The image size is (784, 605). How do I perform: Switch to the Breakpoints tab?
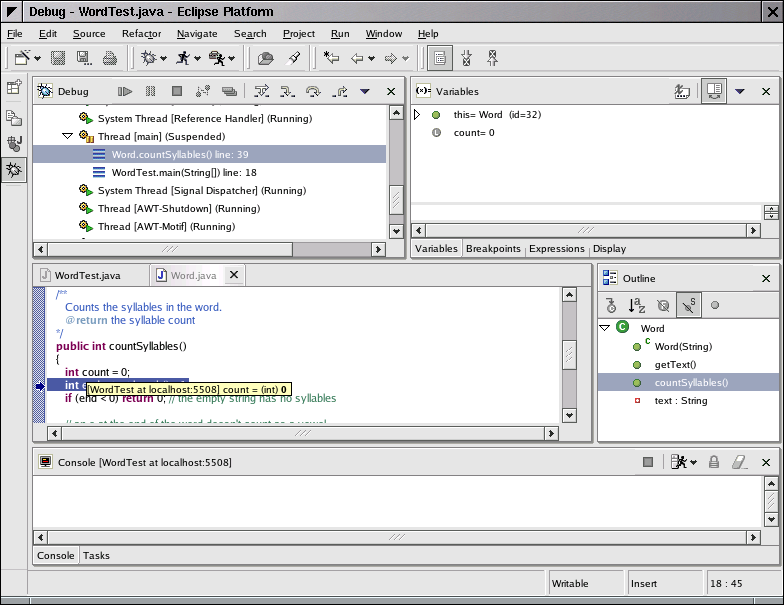tap(494, 249)
